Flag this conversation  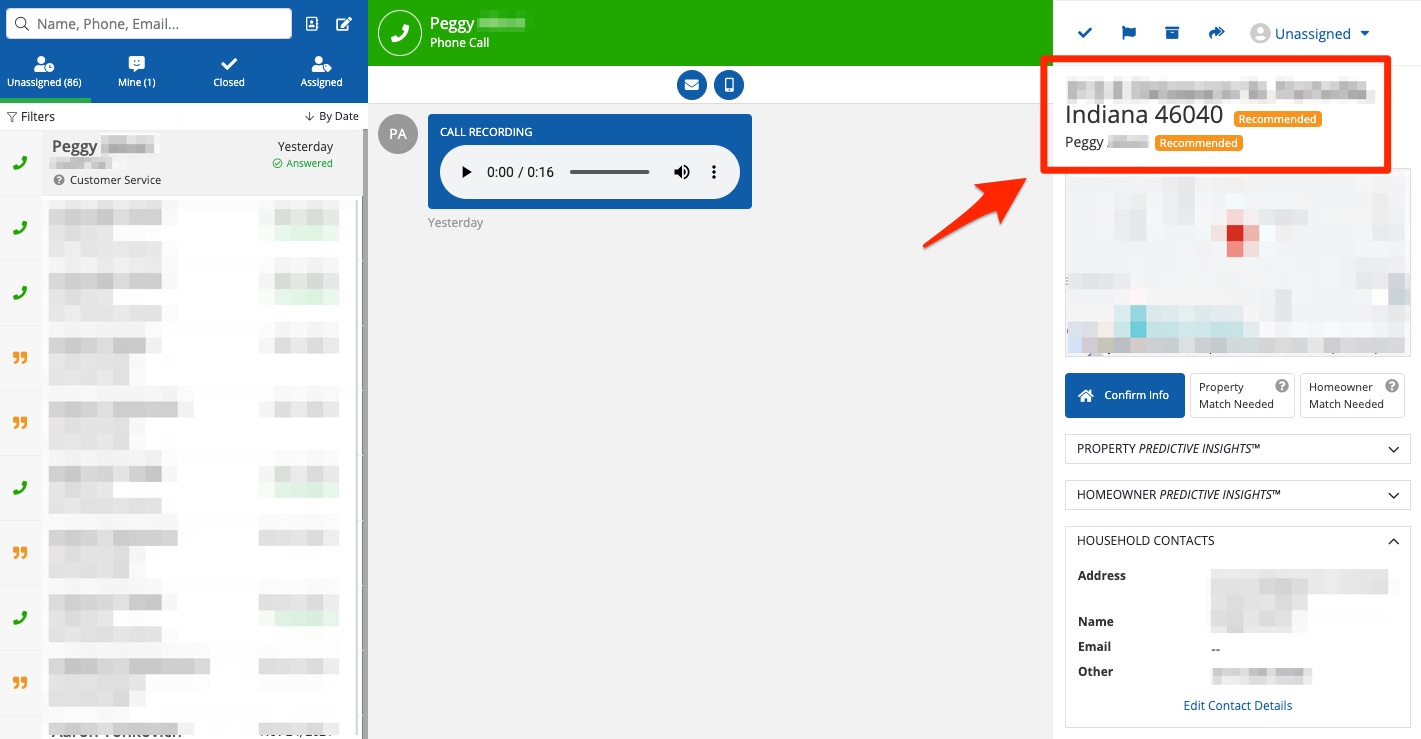1129,33
